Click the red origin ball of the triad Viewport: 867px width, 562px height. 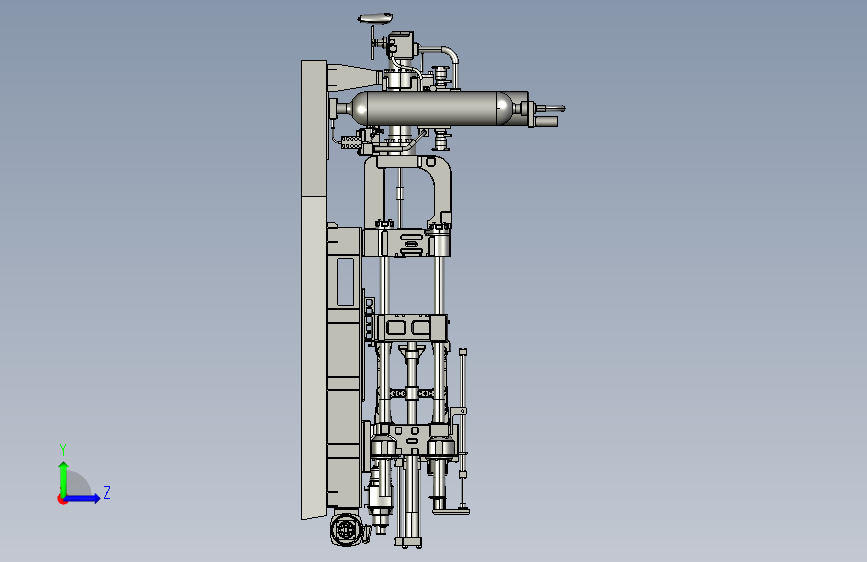pos(62,499)
